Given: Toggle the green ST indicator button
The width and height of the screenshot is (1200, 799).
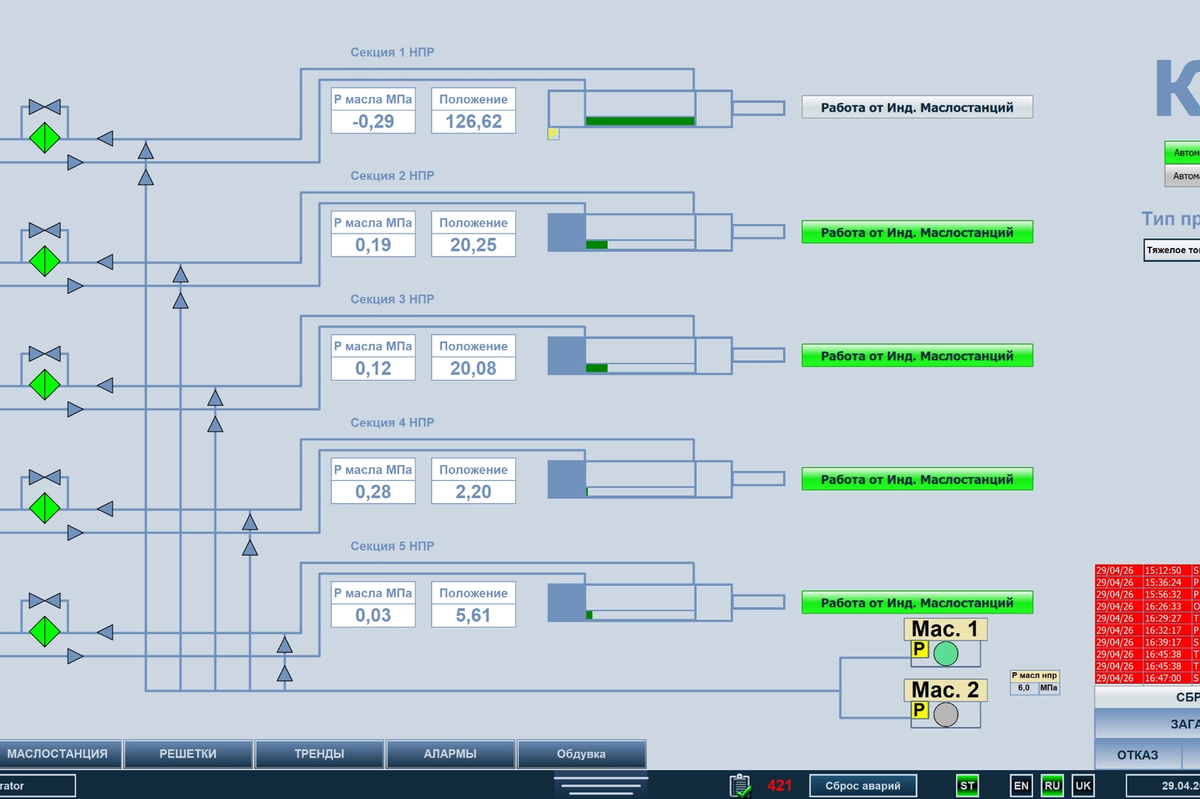Looking at the screenshot, I should click(x=967, y=786).
